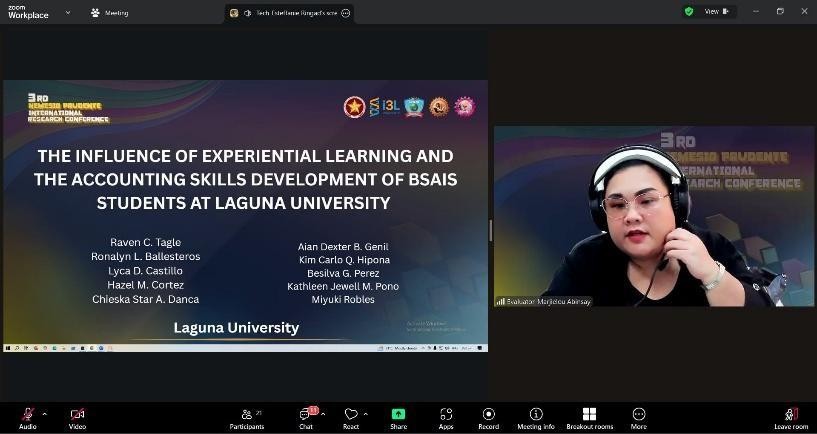Viewport: 817px width, 434px height.
Task: Unmute using the Audio microphone icon
Action: coord(28,415)
